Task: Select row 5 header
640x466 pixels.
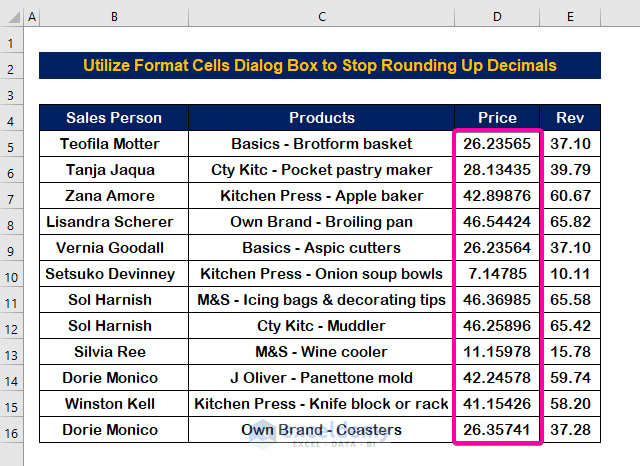Action: [x=10, y=144]
